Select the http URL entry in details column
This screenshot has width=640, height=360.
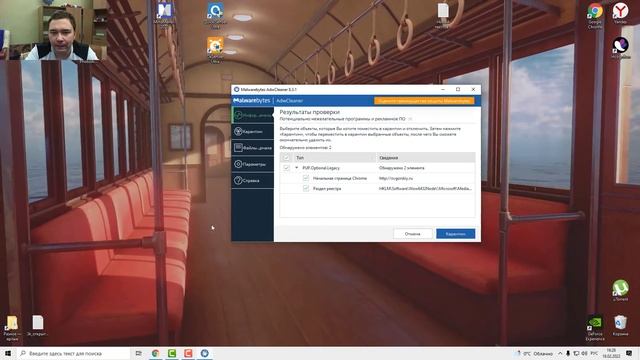point(396,178)
